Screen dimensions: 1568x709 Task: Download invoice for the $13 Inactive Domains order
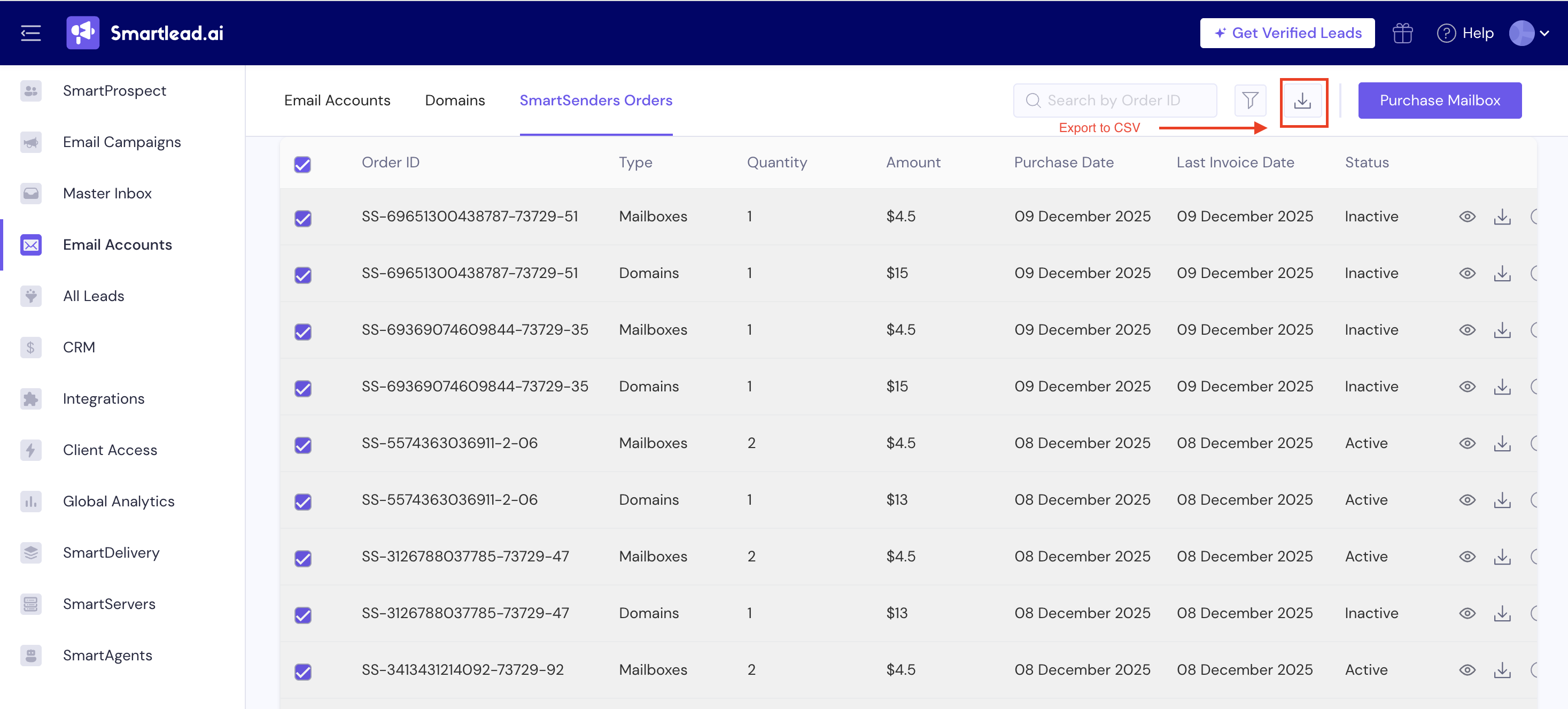pos(1502,613)
